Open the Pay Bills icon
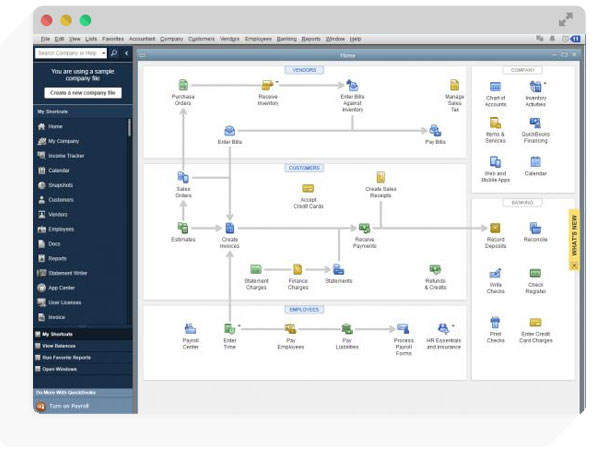The width and height of the screenshot is (610, 461). [435, 130]
